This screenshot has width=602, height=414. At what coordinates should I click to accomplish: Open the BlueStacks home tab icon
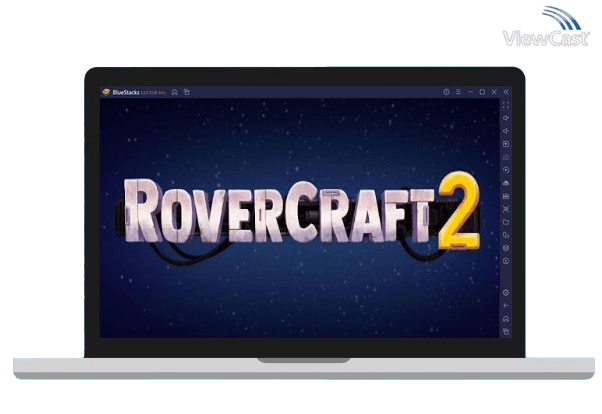[175, 92]
